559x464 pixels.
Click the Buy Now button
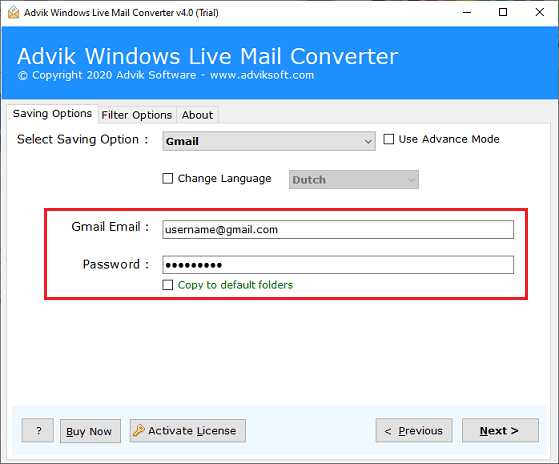pos(90,431)
